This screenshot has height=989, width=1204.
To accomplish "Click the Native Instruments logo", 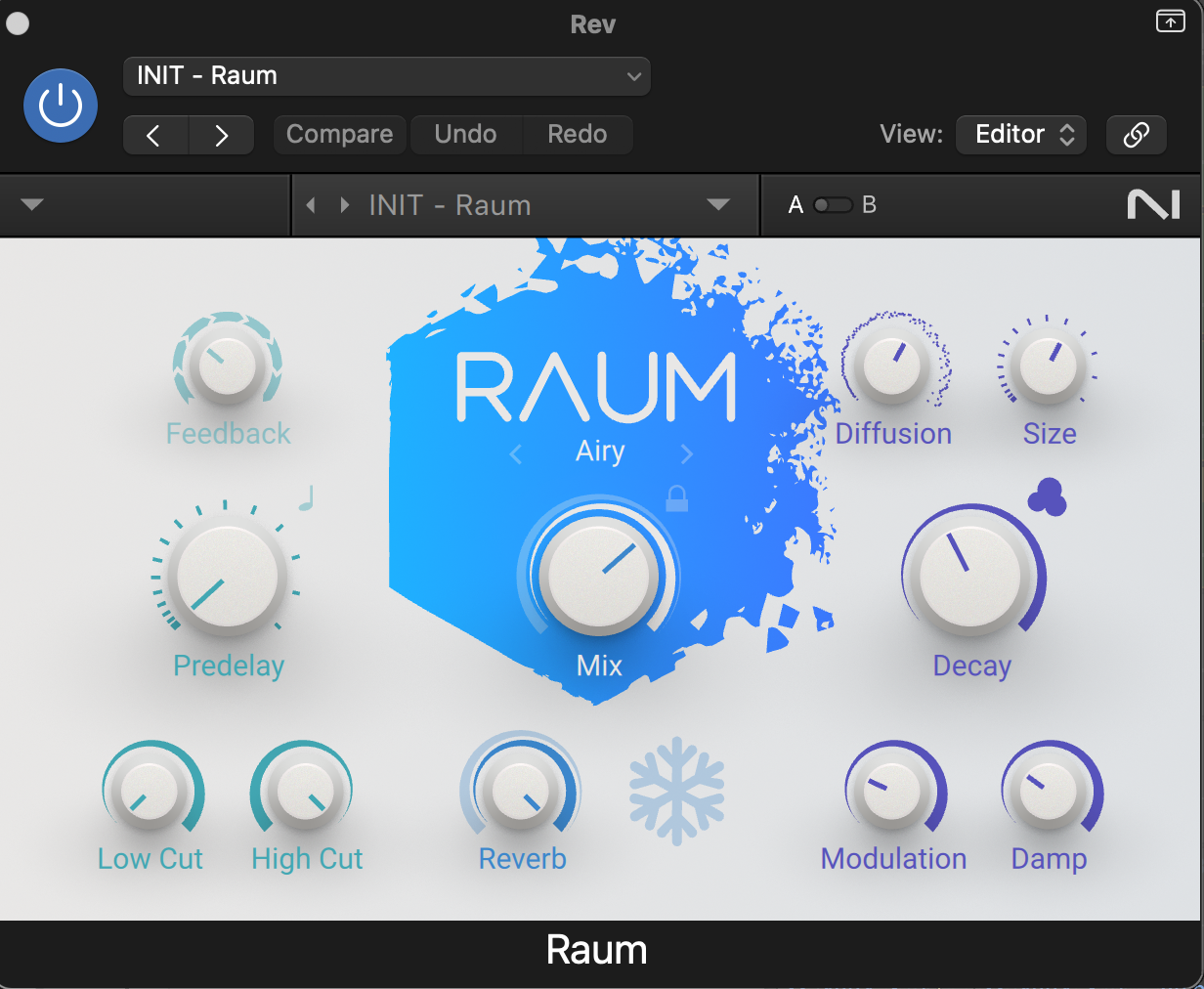I will [x=1153, y=205].
